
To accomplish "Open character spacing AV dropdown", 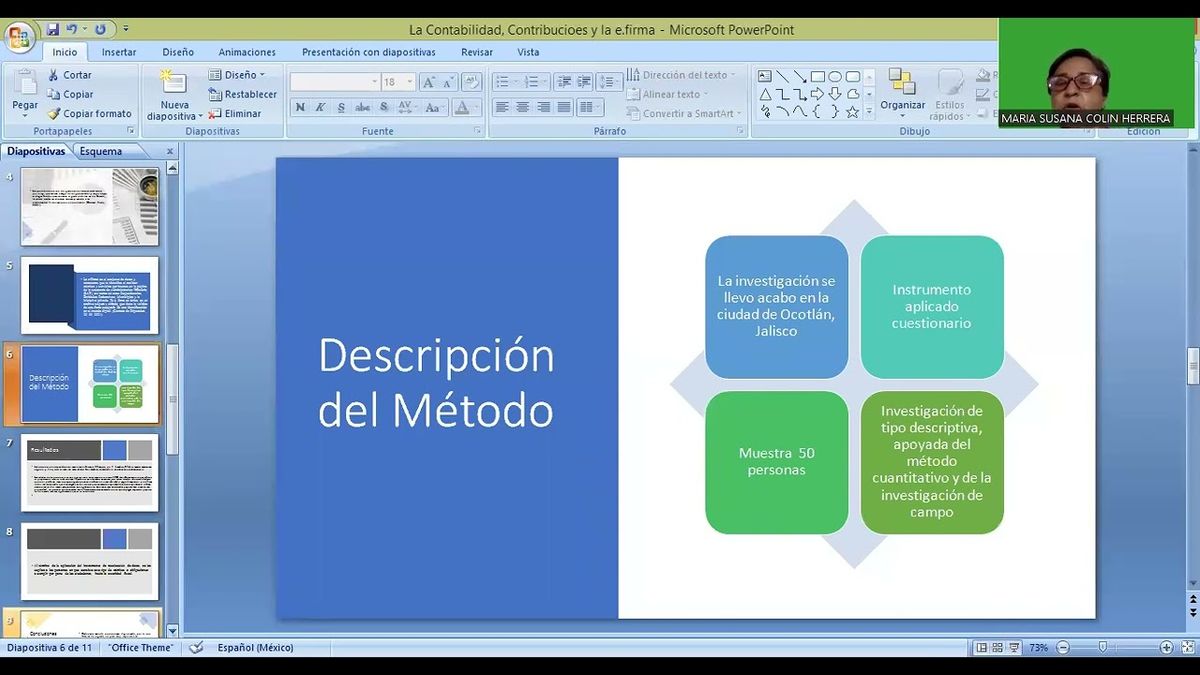I will (408, 107).
